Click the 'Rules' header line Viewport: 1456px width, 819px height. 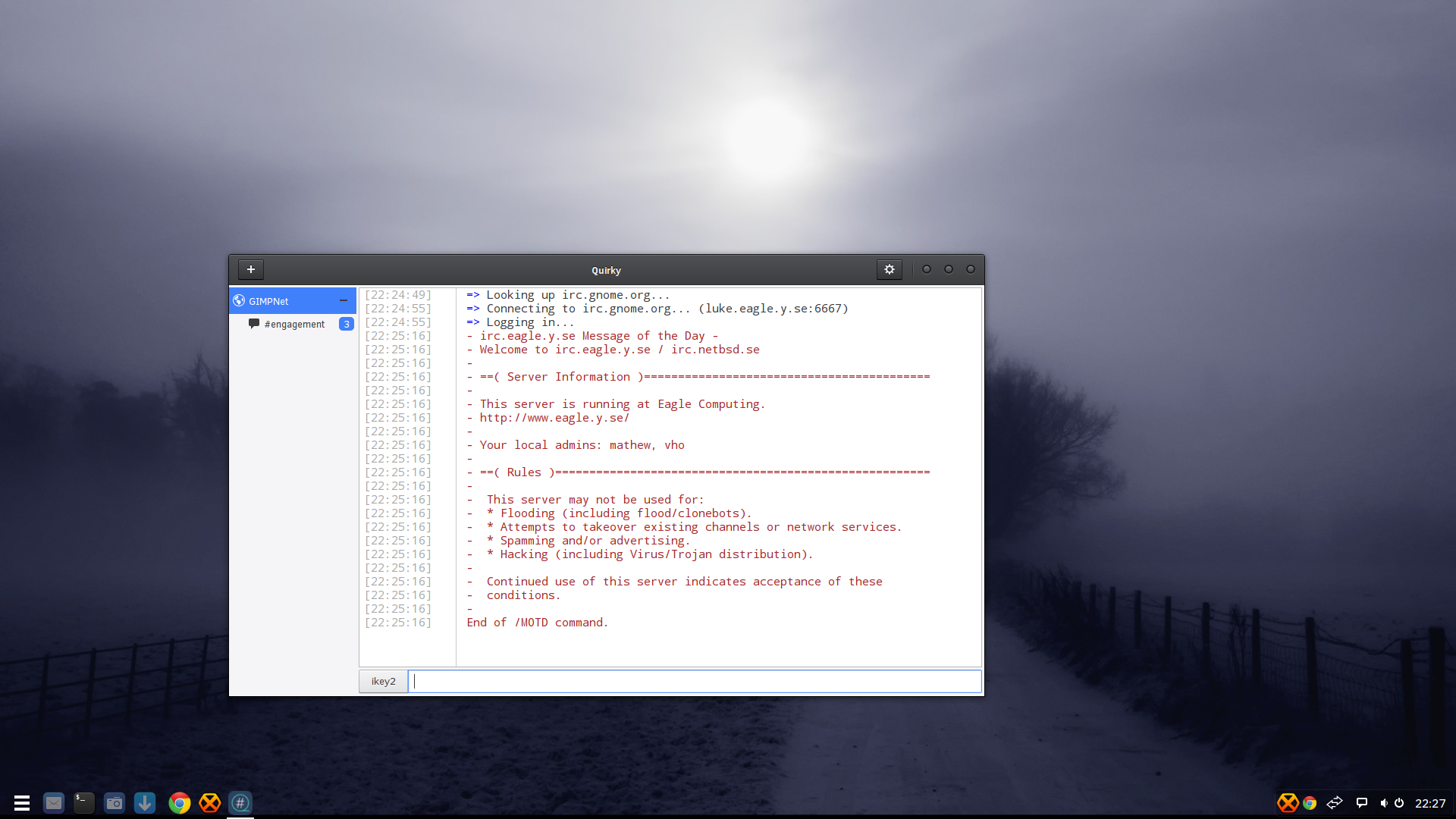(x=698, y=472)
